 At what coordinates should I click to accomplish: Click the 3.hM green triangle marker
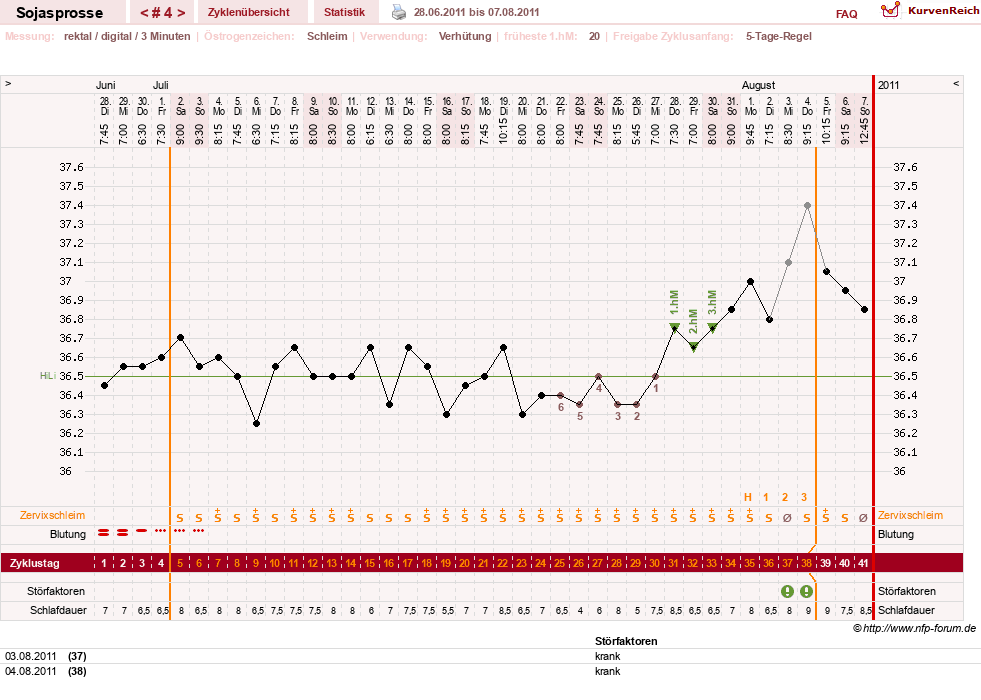712,327
